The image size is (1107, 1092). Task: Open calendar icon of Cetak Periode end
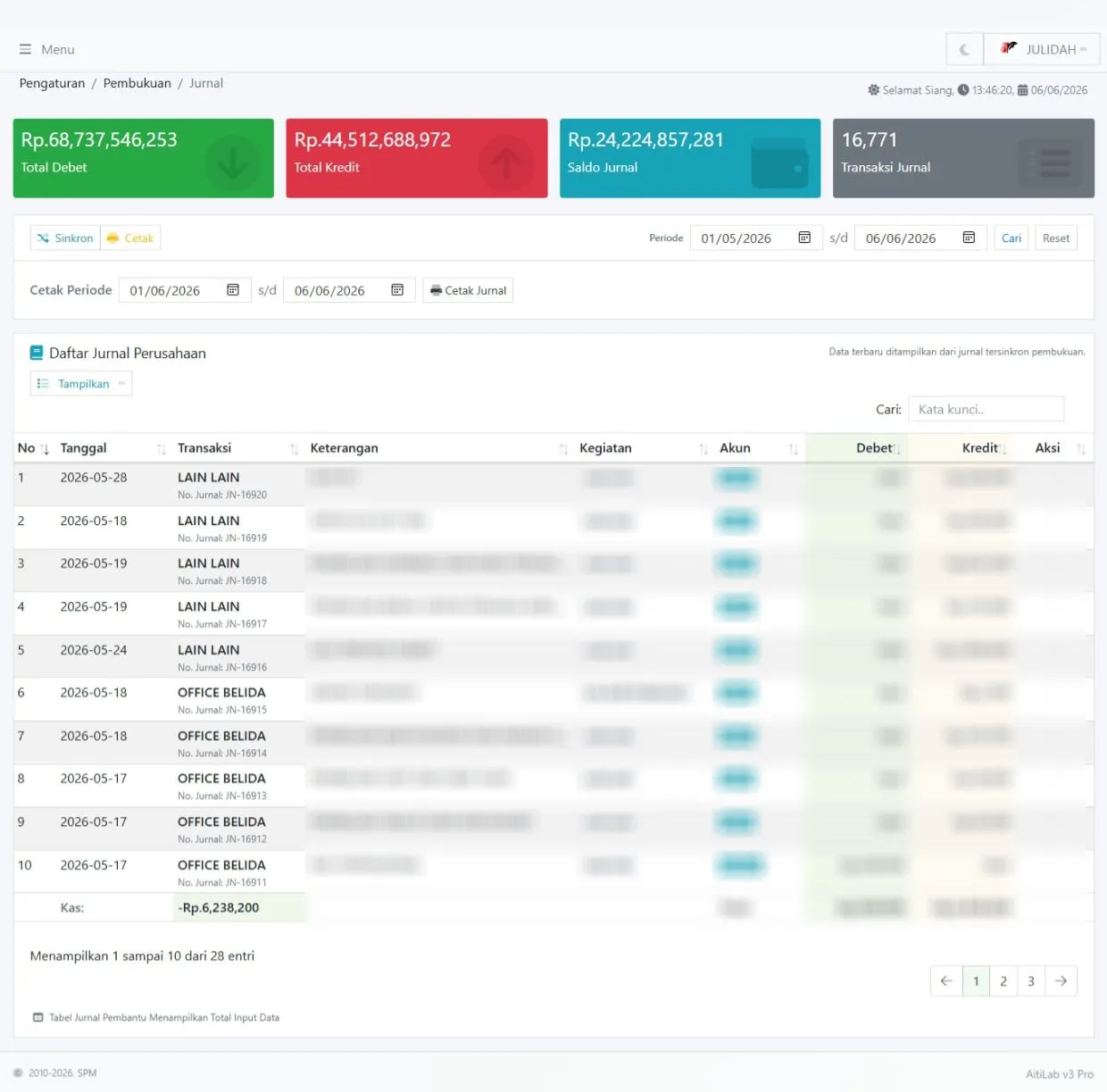pos(397,290)
